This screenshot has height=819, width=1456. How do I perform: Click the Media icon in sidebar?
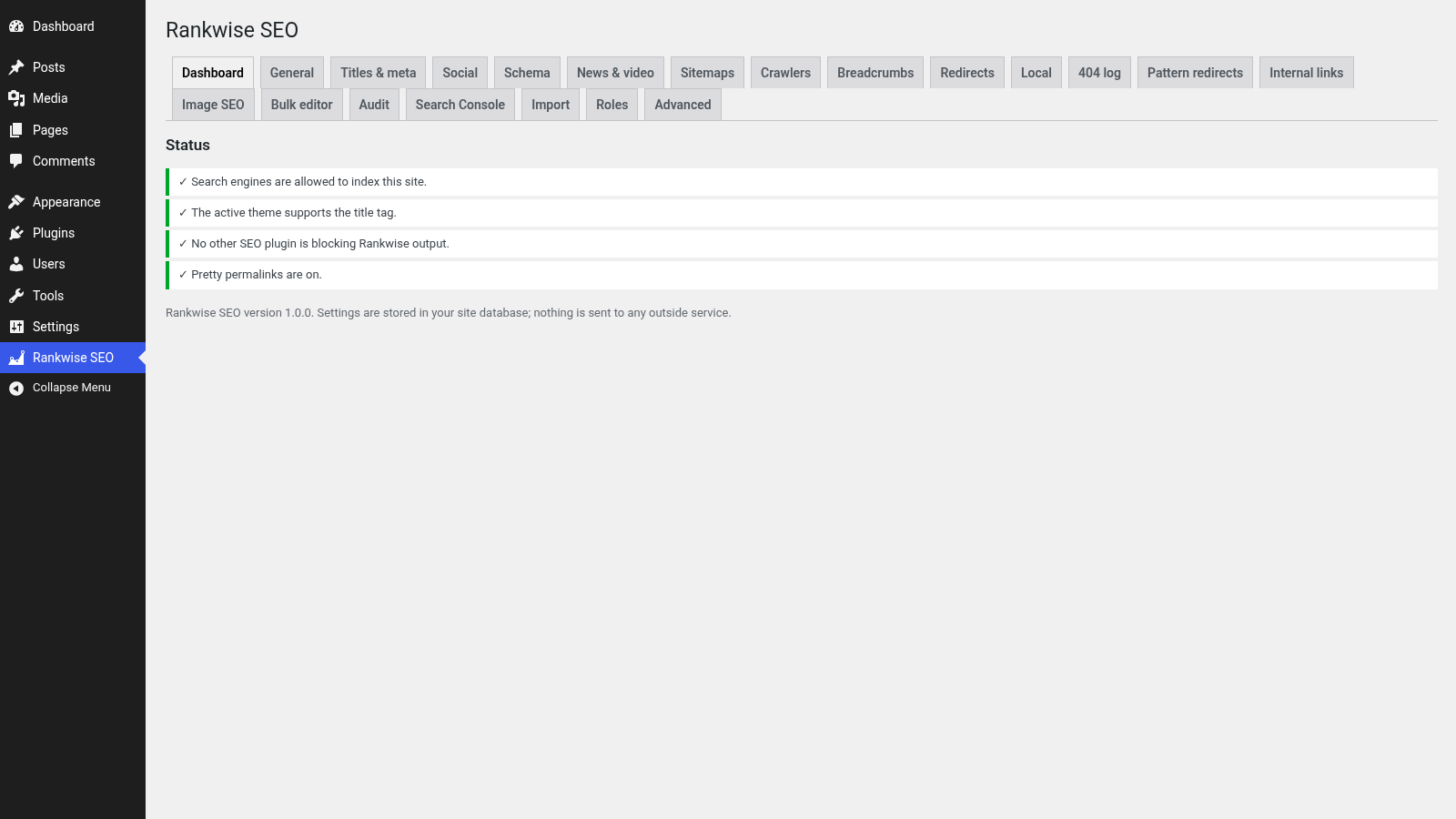click(x=16, y=98)
